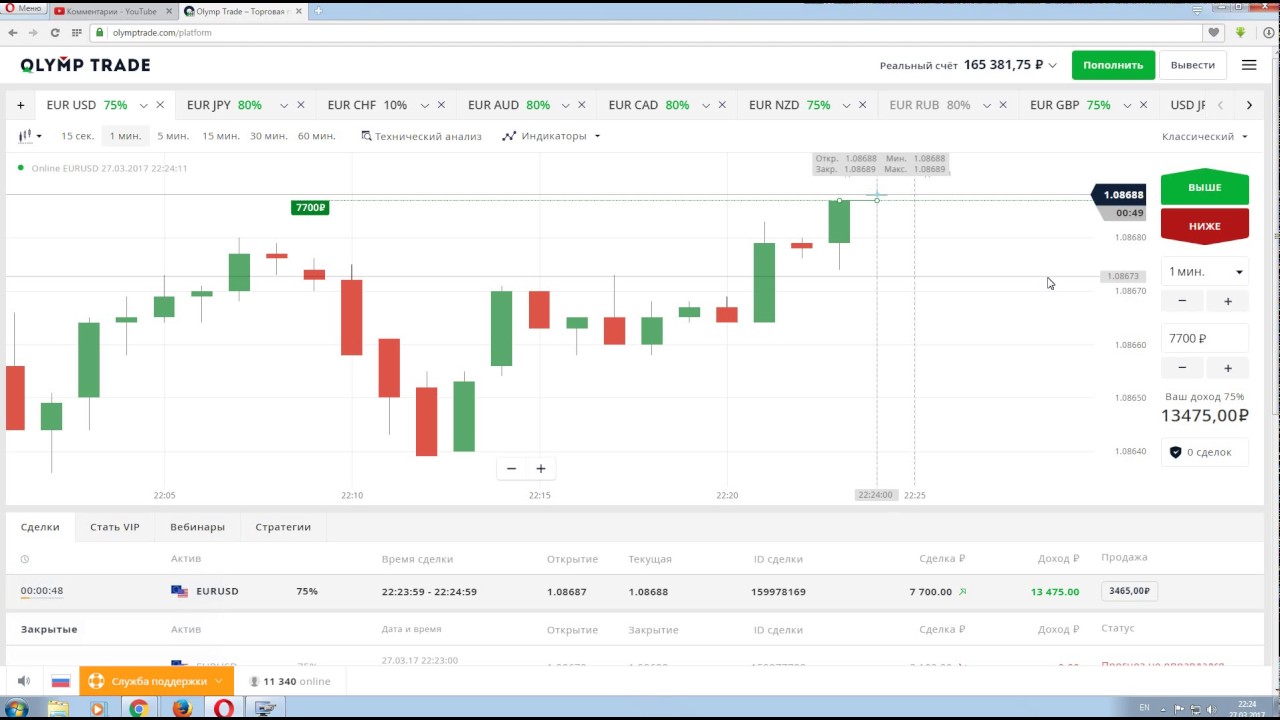
Task: Open Firefox from the Windows taskbar
Action: coord(181,708)
